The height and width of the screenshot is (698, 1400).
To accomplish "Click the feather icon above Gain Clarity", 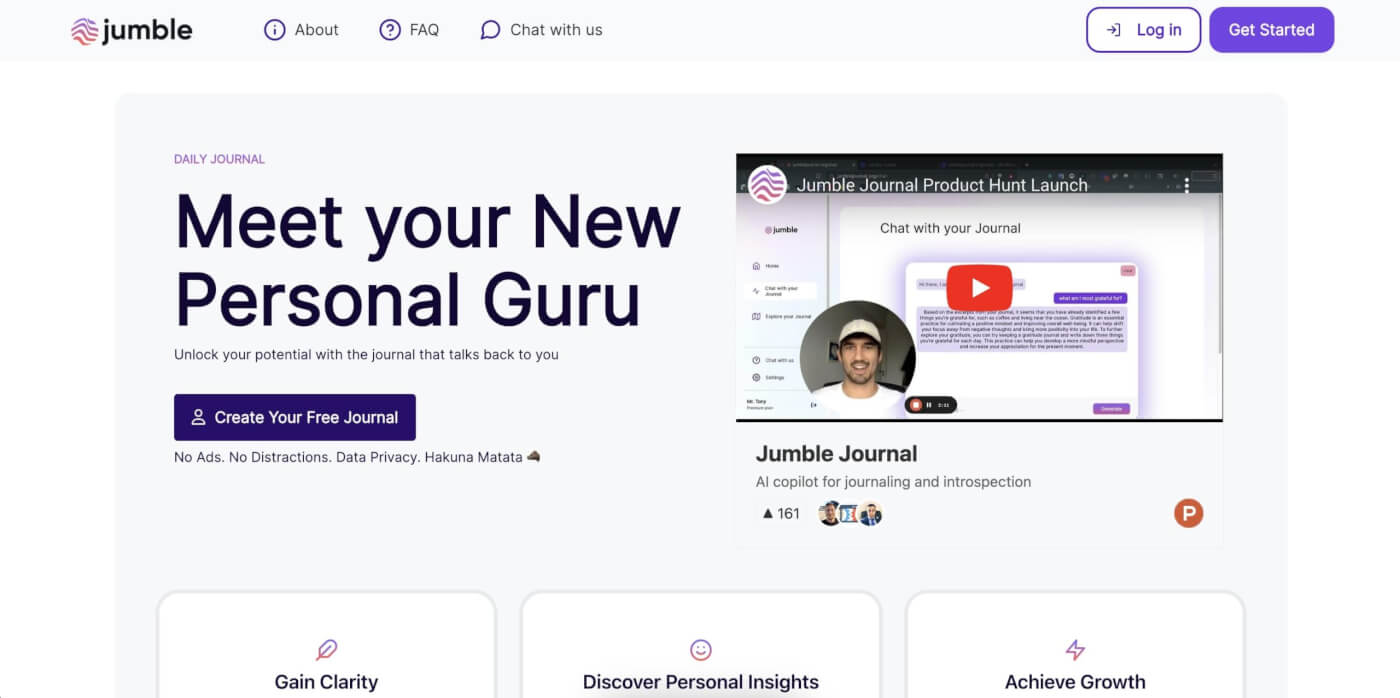I will point(326,650).
